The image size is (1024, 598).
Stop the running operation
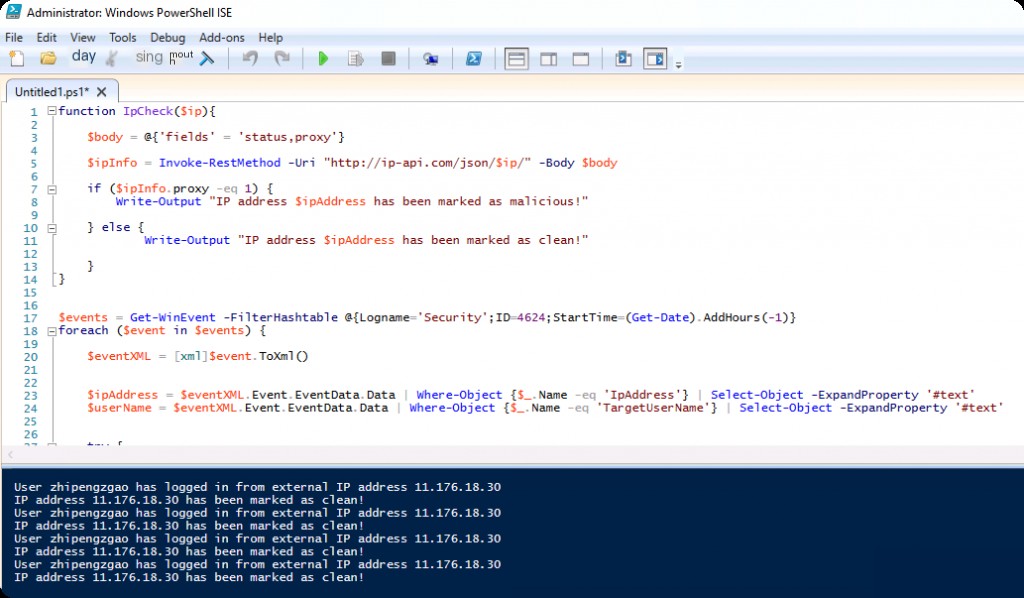389,59
